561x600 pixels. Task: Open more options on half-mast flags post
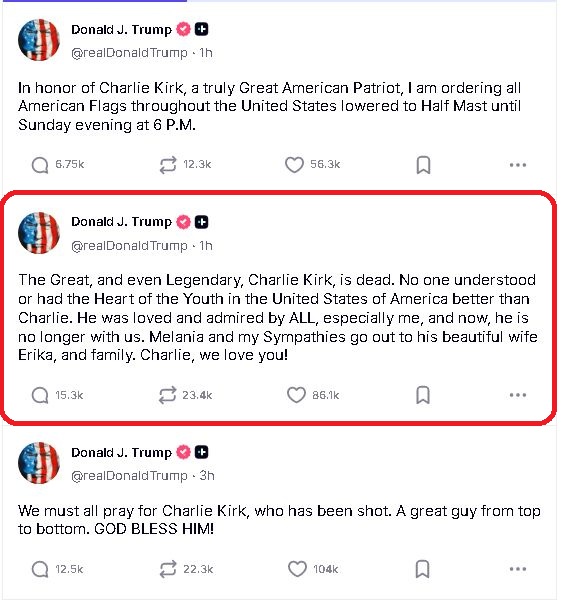pyautogui.click(x=518, y=165)
